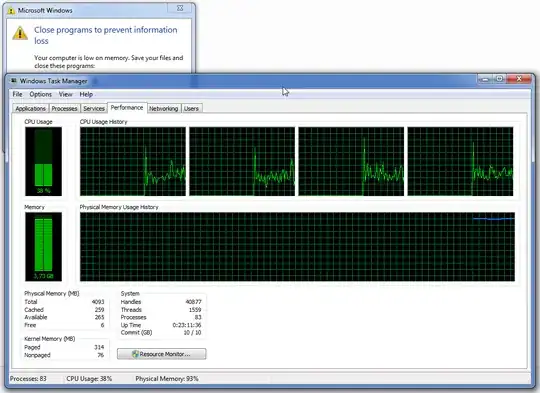Click the Windows Task Manager title text
This screenshot has width=540, height=393.
(53, 81)
